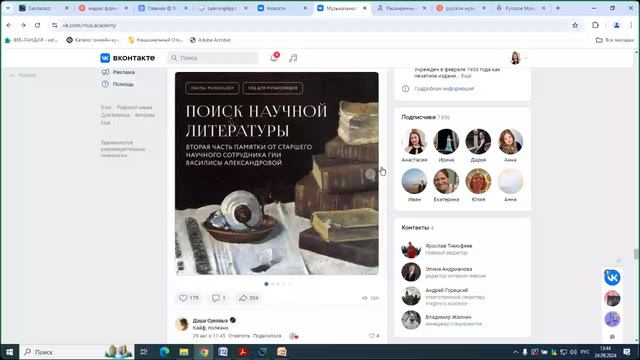The height and width of the screenshot is (360, 640).
Task: Open Microsoft Edge from the taskbar
Action: coord(164,352)
